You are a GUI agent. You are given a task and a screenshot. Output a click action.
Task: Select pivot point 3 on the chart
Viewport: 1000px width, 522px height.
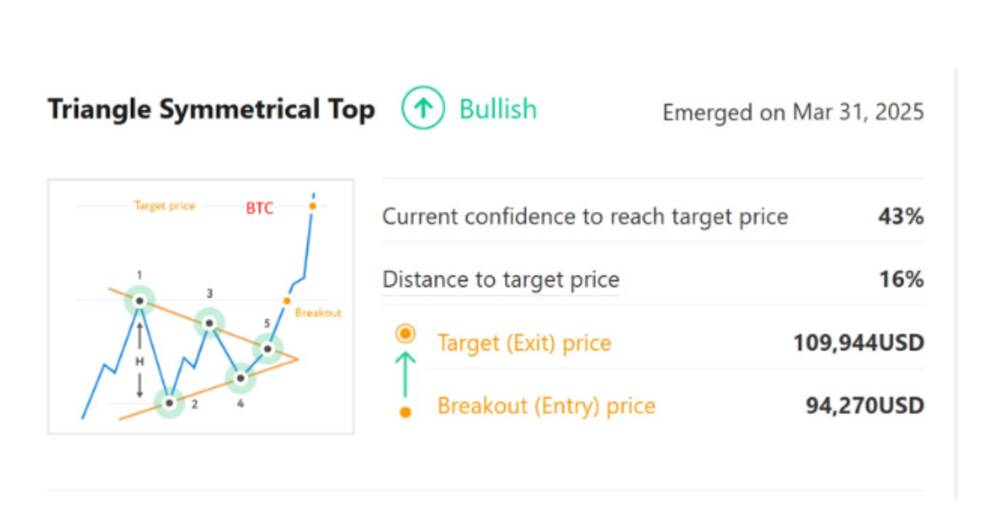click(209, 323)
